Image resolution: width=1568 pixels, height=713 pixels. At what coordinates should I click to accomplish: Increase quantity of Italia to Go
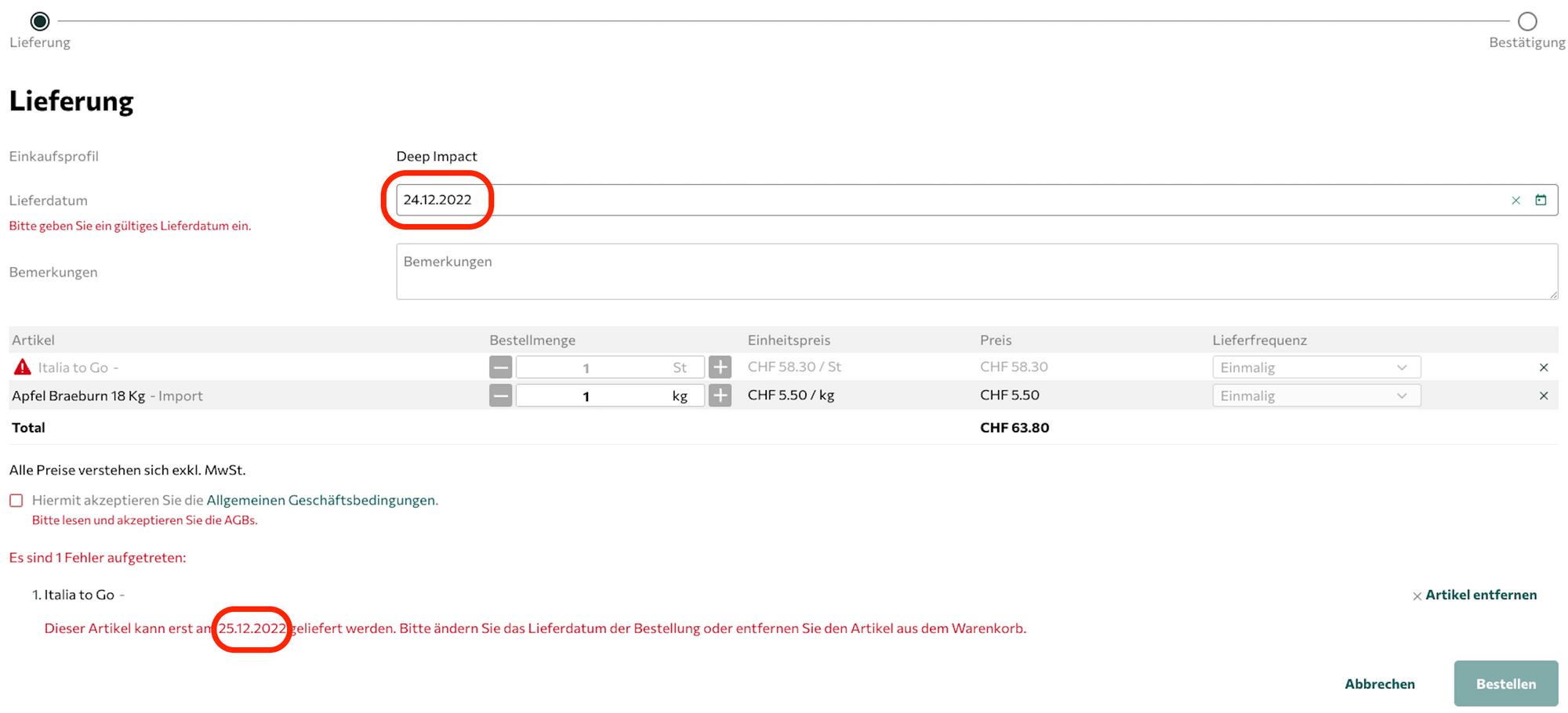pos(720,367)
